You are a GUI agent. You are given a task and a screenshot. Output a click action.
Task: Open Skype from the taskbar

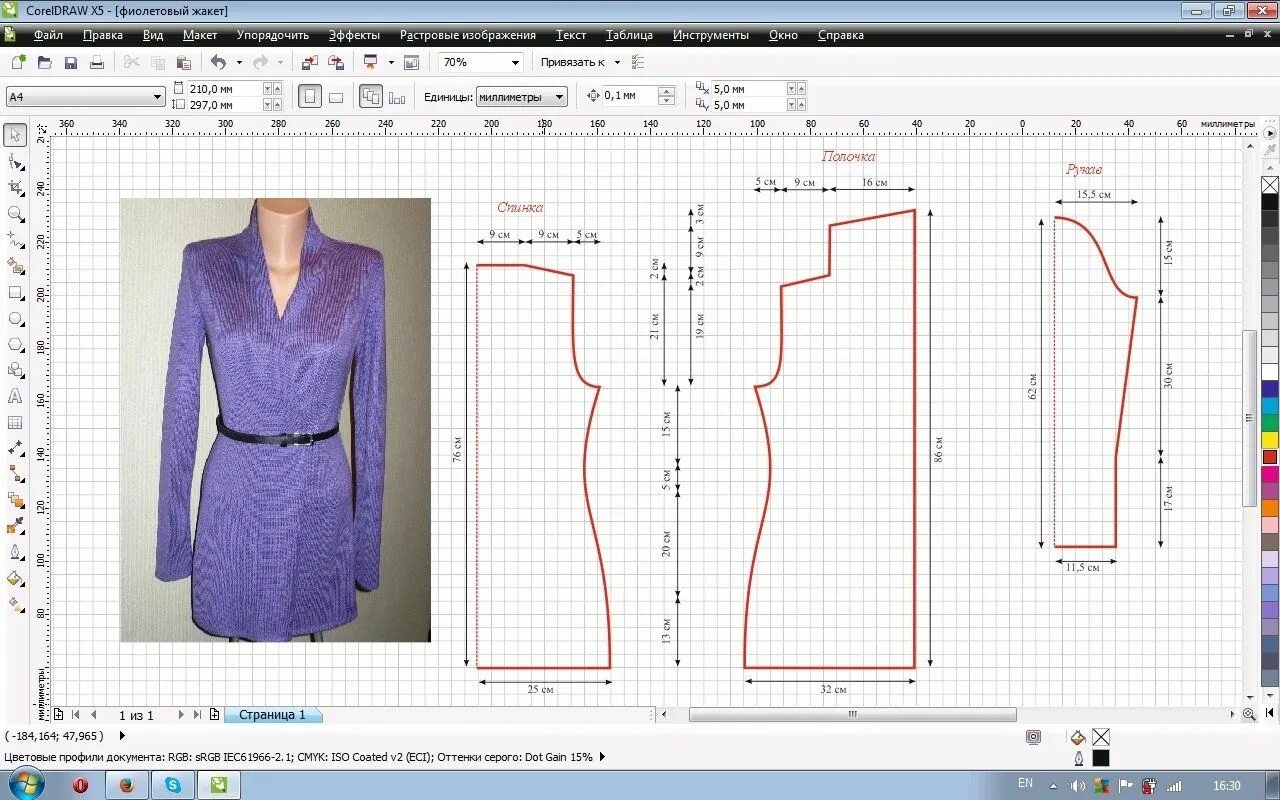(173, 785)
